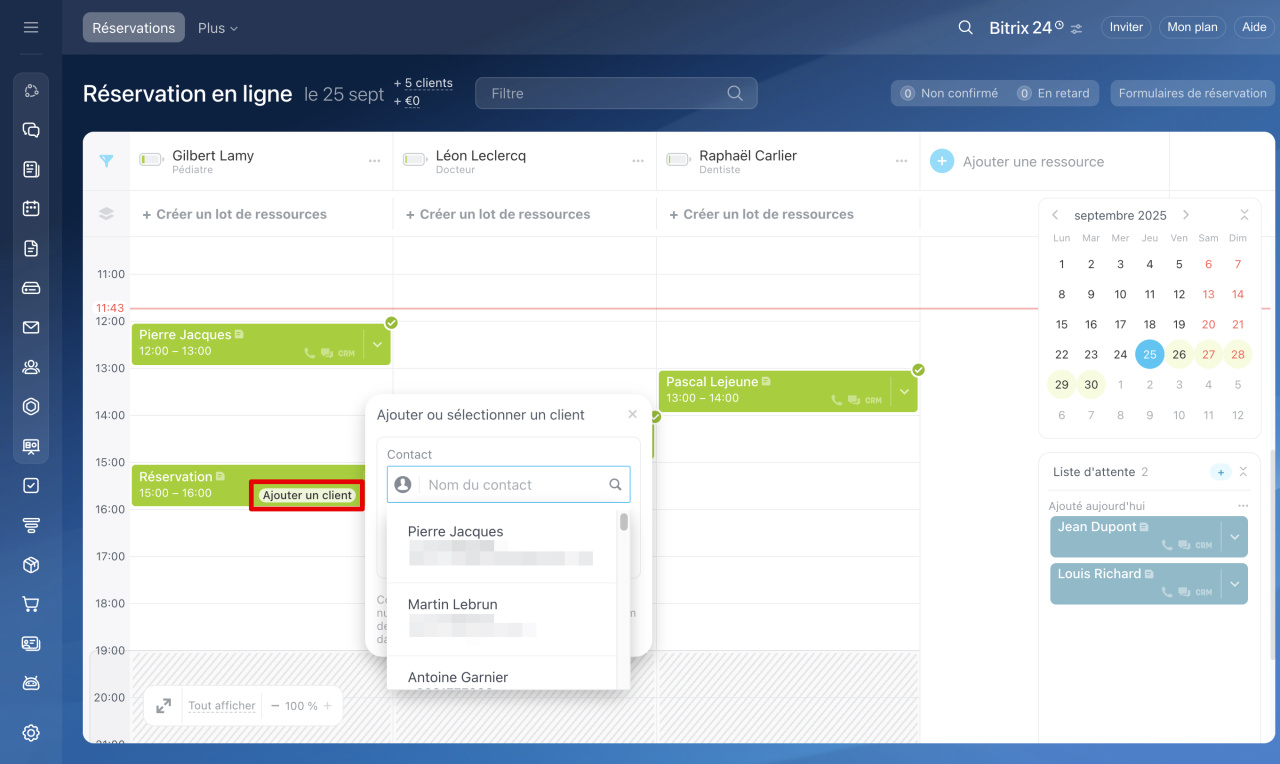Open the settings gear in the left sidebar
1280x764 pixels.
click(31, 733)
